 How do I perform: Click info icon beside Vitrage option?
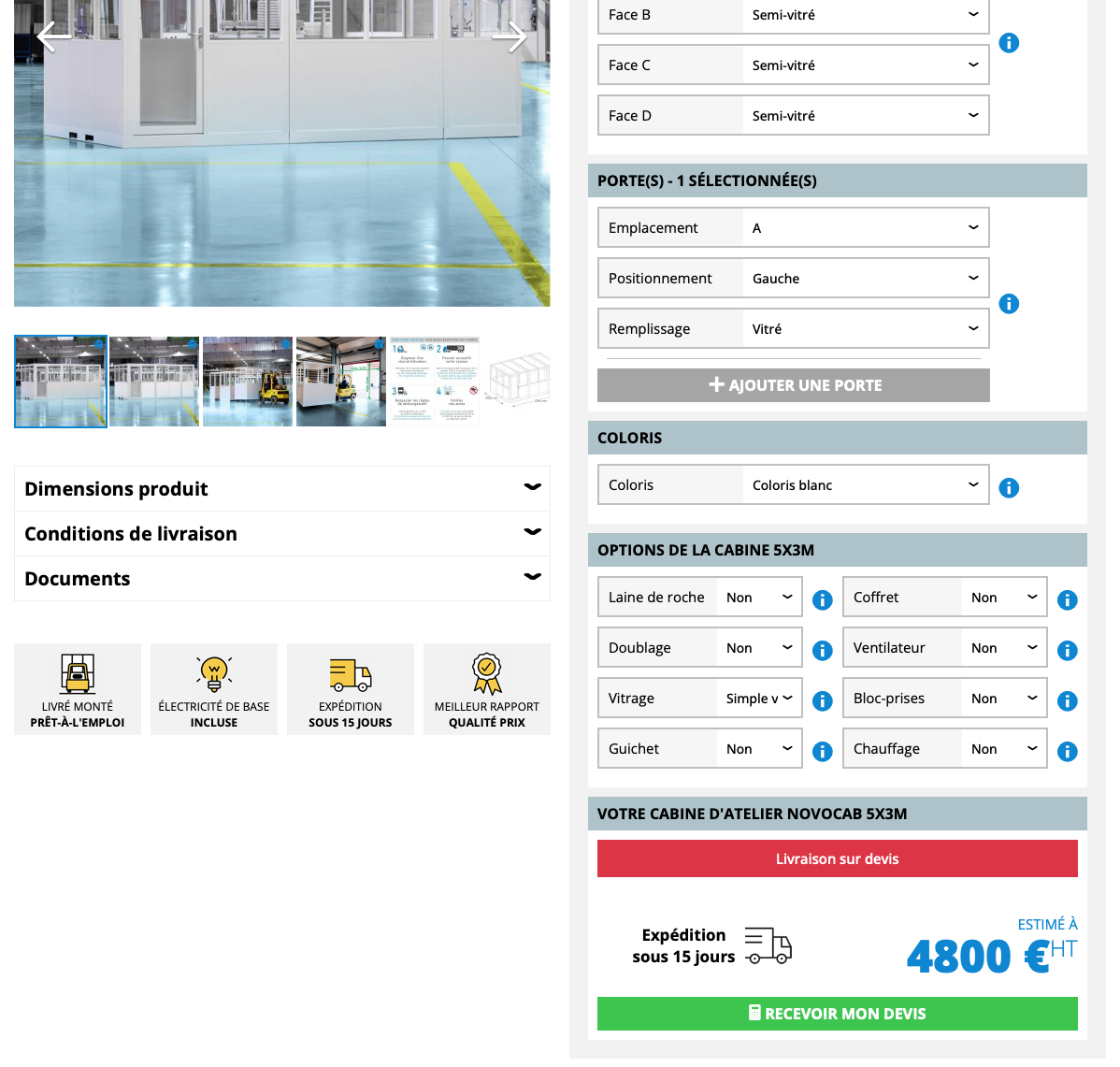tap(822, 701)
